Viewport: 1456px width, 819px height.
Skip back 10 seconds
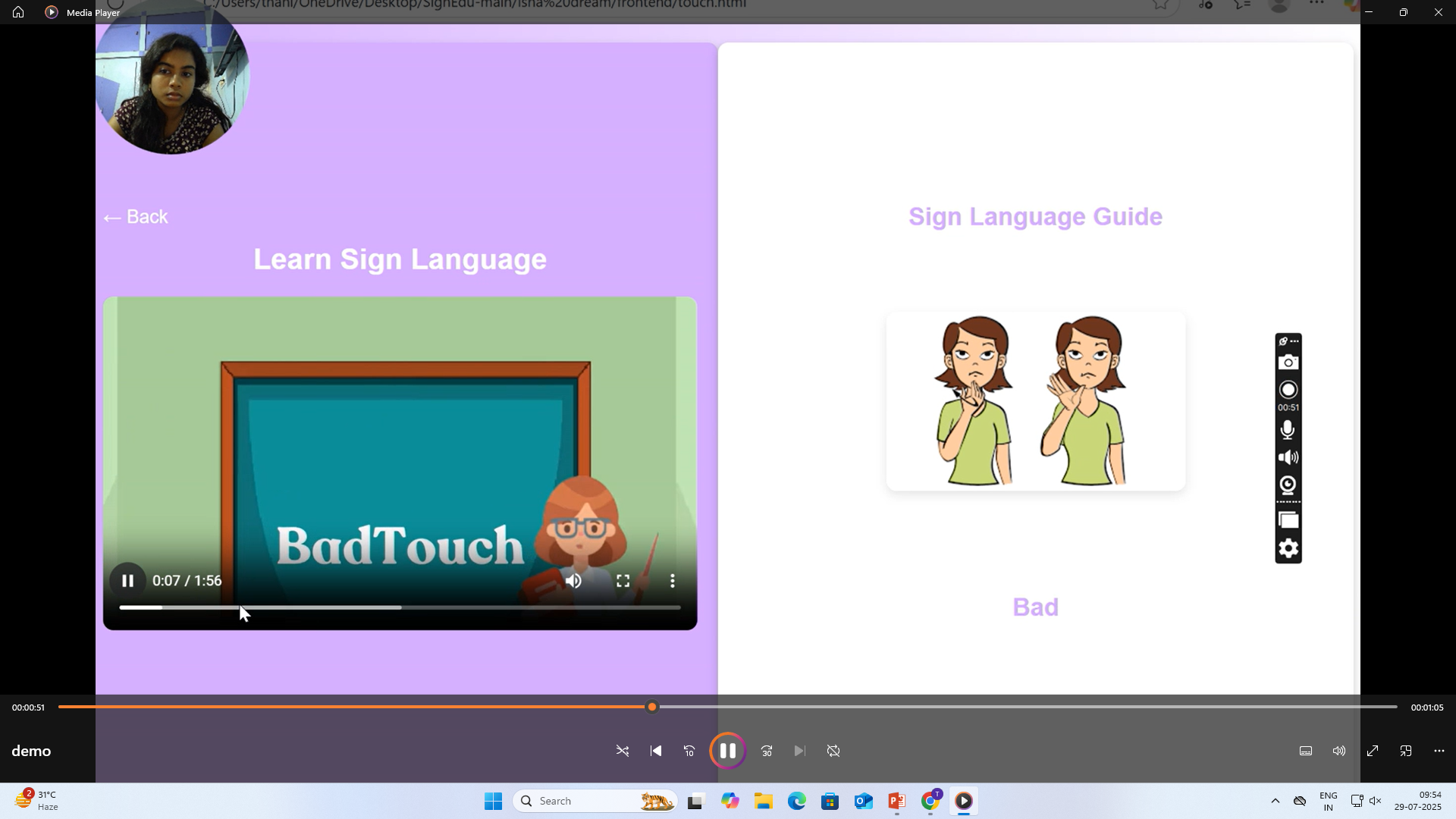coord(689,751)
